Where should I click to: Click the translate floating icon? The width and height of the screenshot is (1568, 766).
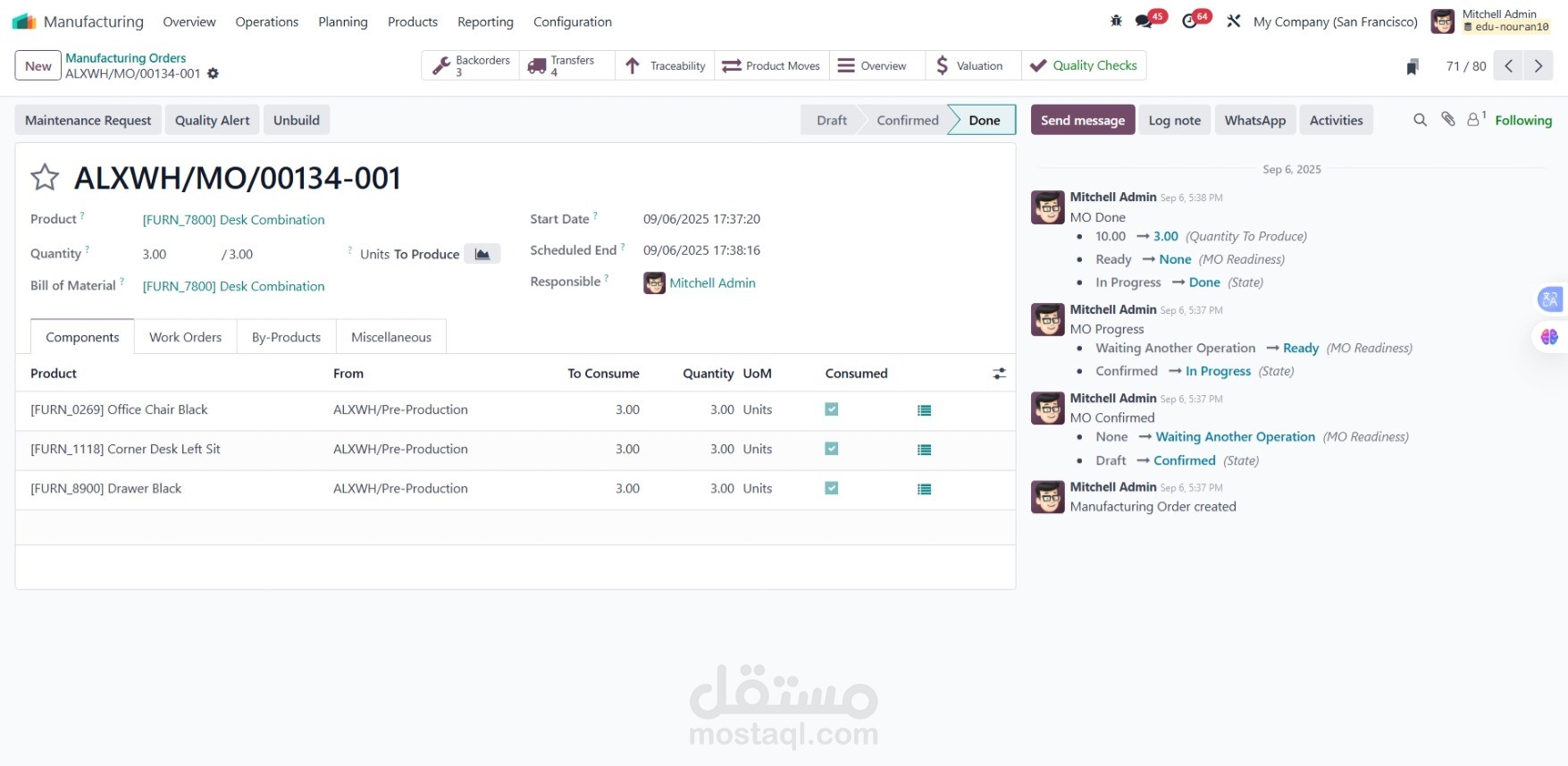tap(1550, 299)
